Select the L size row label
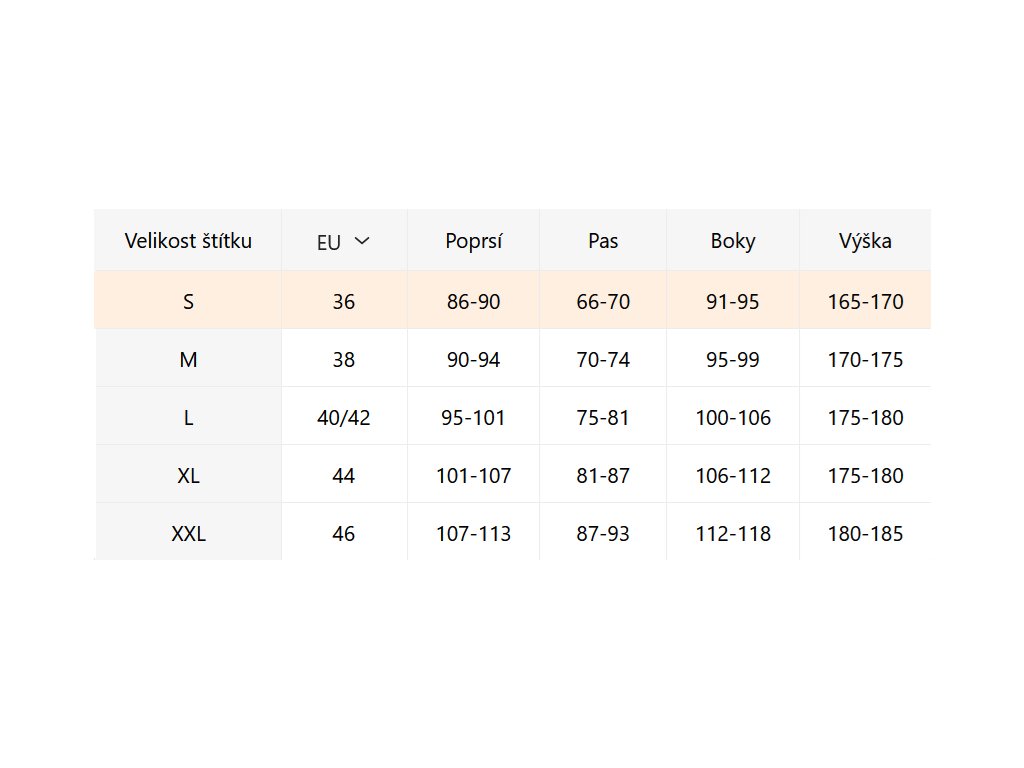Screen dimensions: 1024x768 point(188,417)
